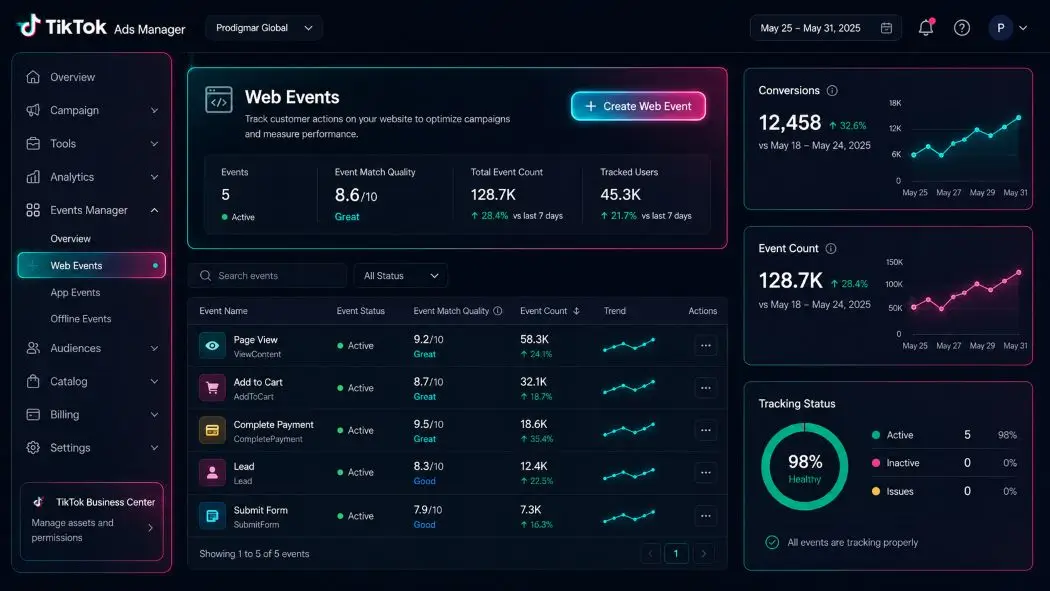This screenshot has width=1050, height=591.
Task: Click the Page View eye icon
Action: point(212,346)
